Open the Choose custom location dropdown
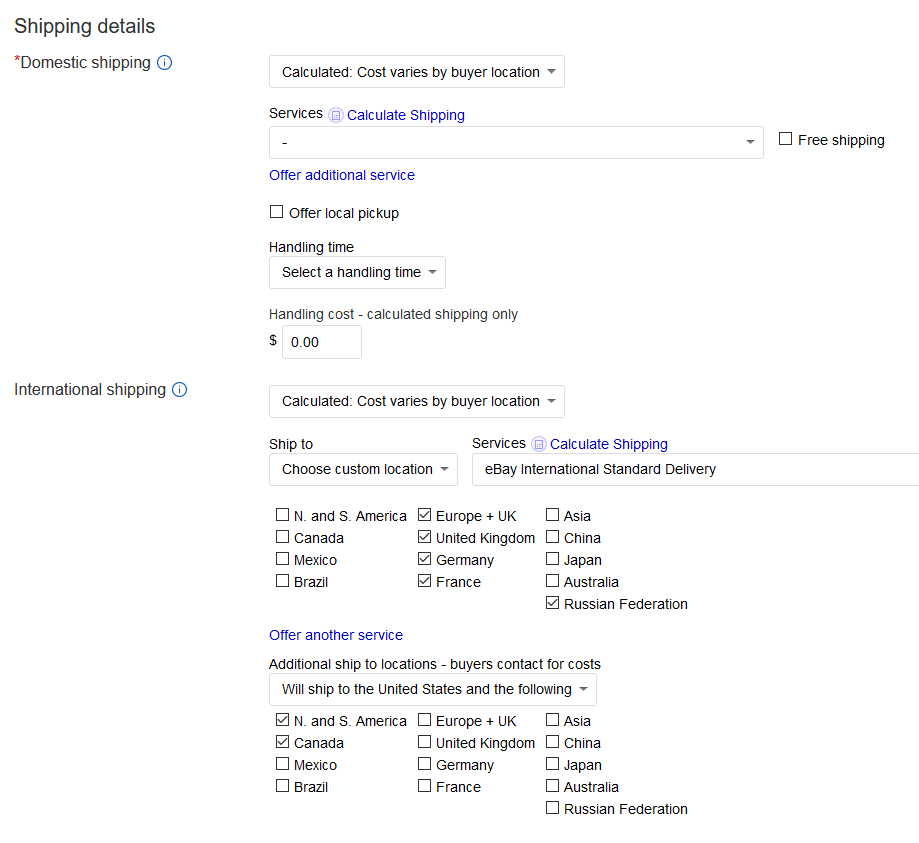This screenshot has width=919, height=843. click(x=363, y=470)
